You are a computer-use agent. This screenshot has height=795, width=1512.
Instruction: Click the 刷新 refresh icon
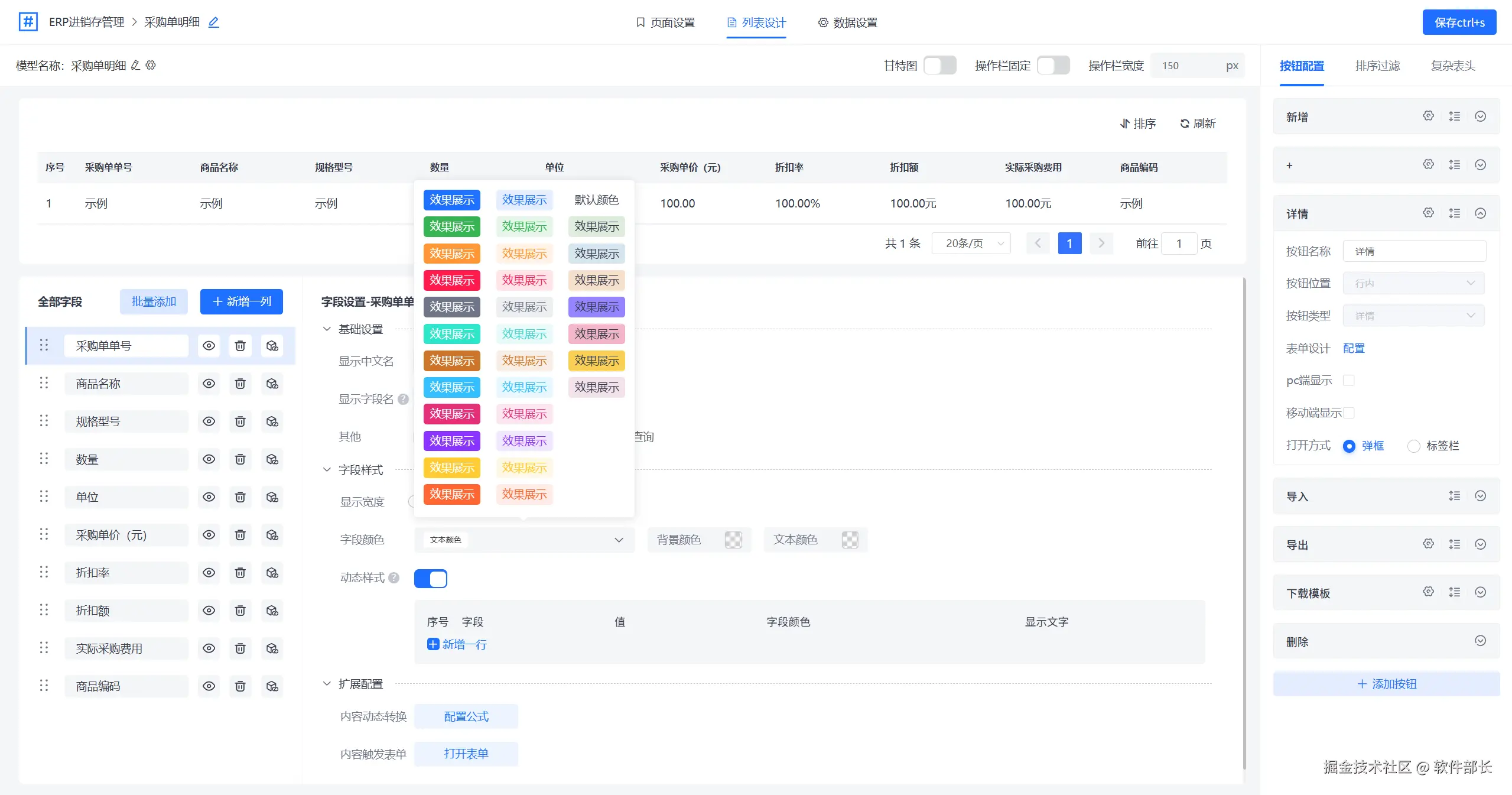click(x=1184, y=124)
